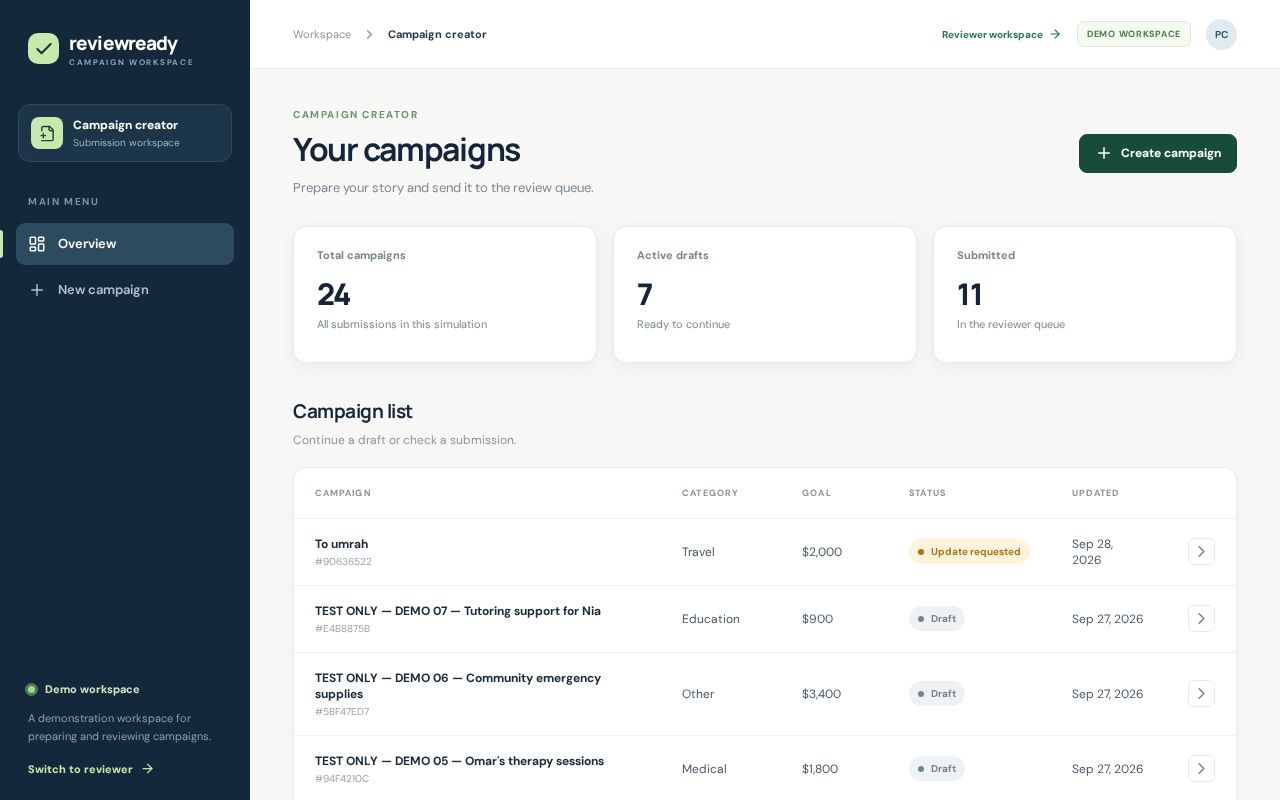Click the arrow icon beside Switch to reviewer
1280x800 pixels.
point(148,769)
